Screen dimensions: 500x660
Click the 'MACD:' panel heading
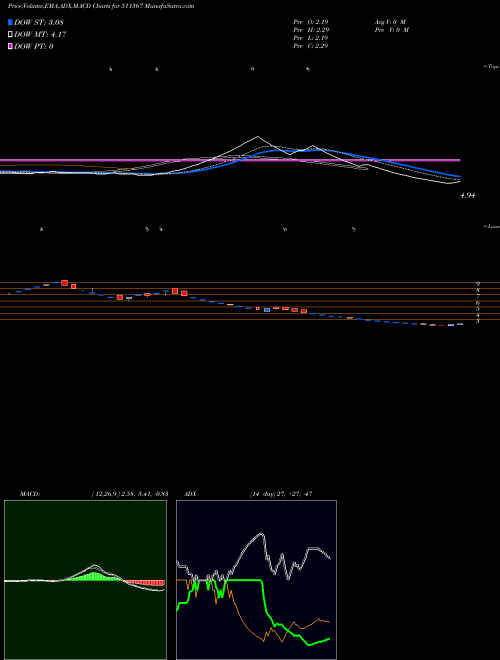point(30,494)
